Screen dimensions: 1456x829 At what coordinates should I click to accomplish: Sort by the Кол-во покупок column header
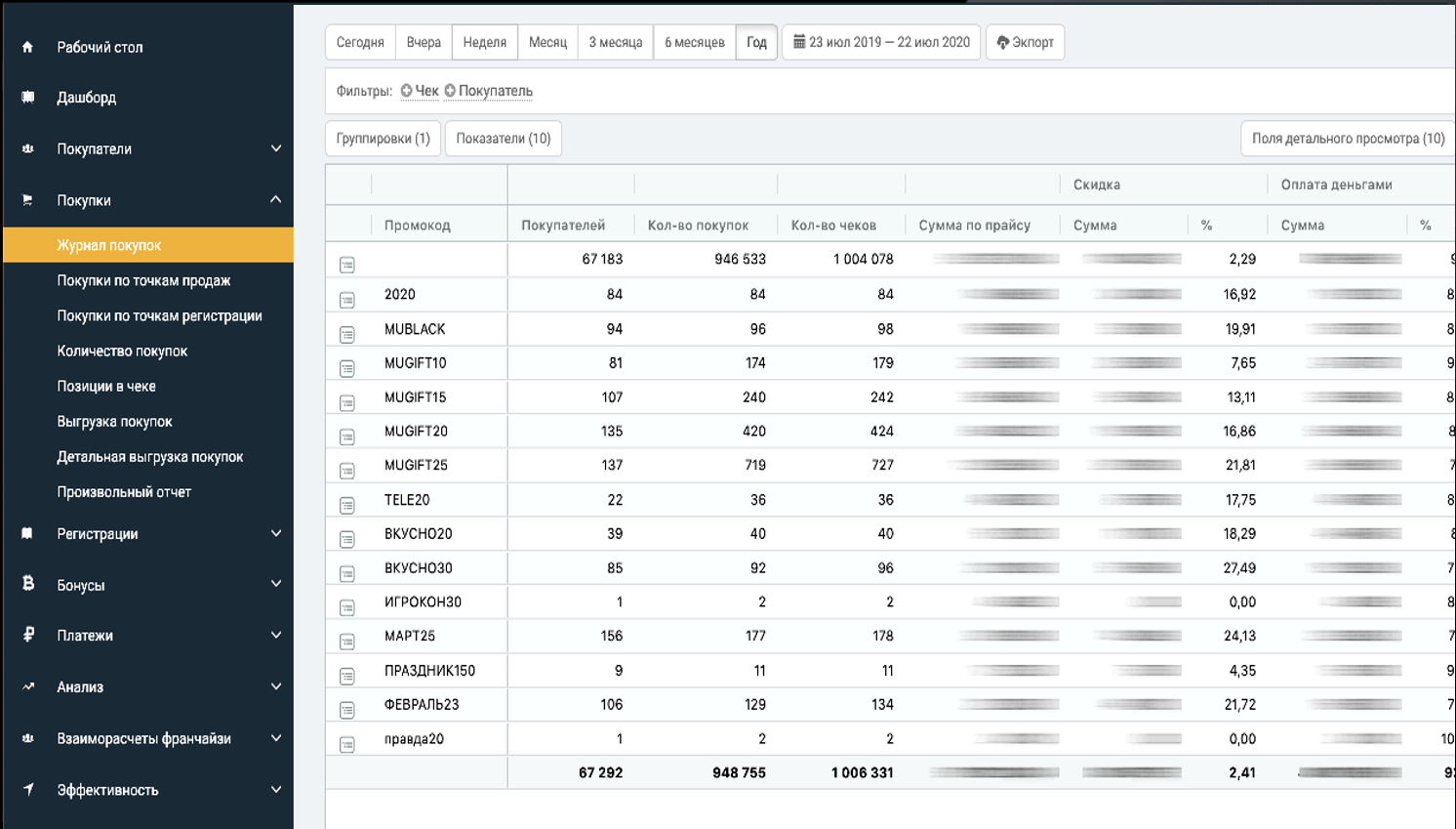coord(698,225)
